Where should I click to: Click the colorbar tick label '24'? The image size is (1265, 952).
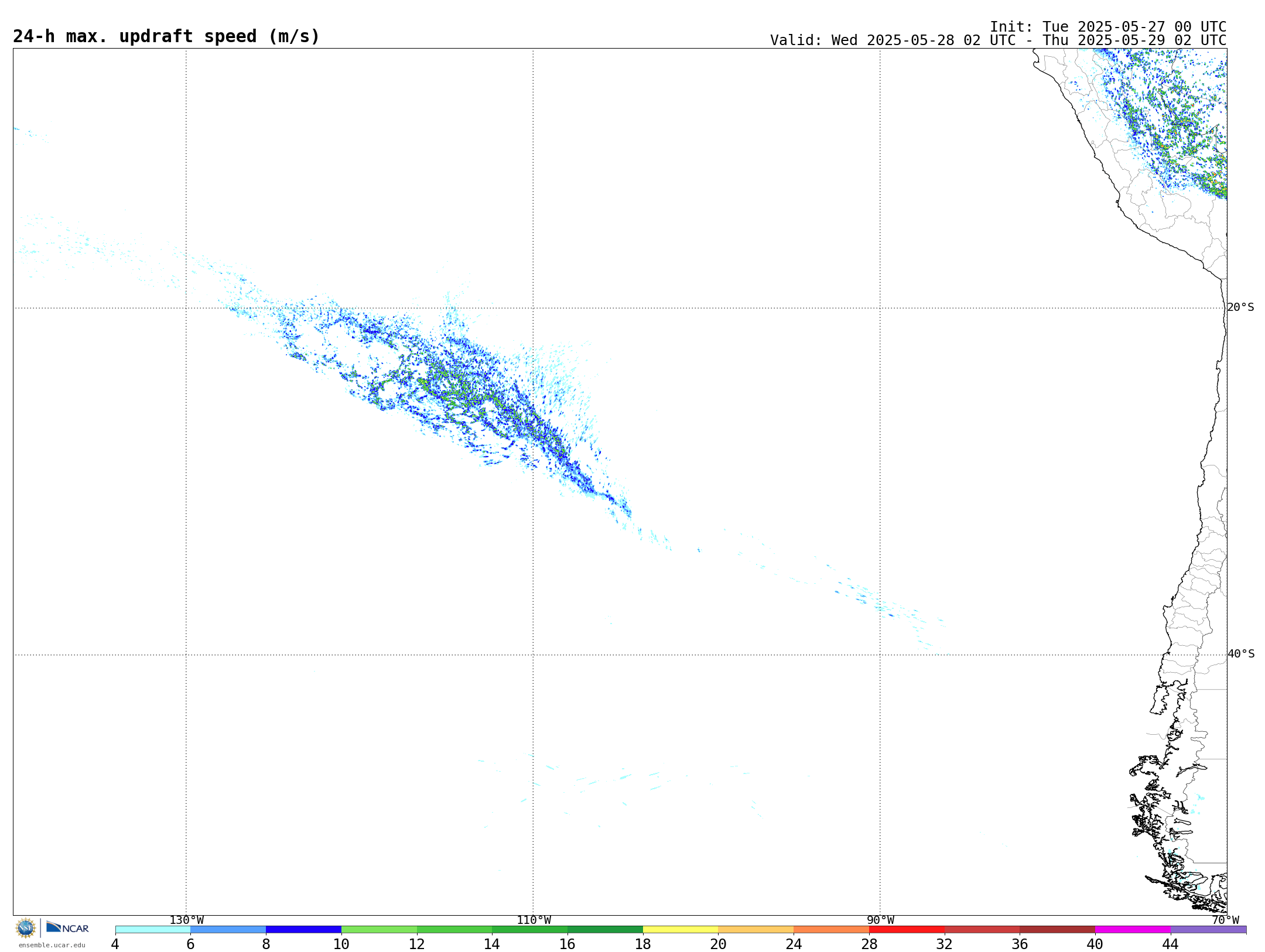click(794, 944)
